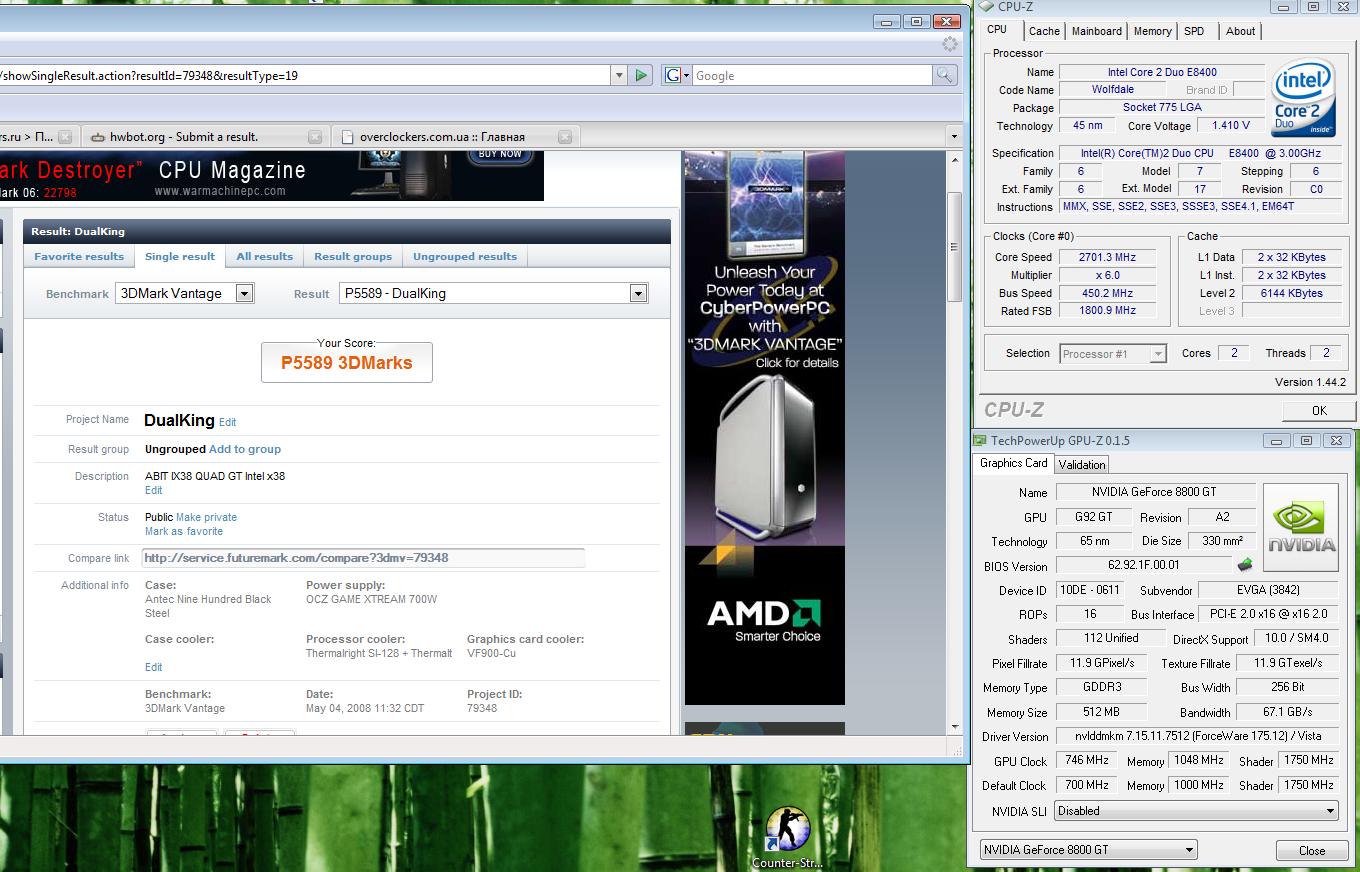
Task: Click the P5589 3DMarks score box
Action: [347, 362]
